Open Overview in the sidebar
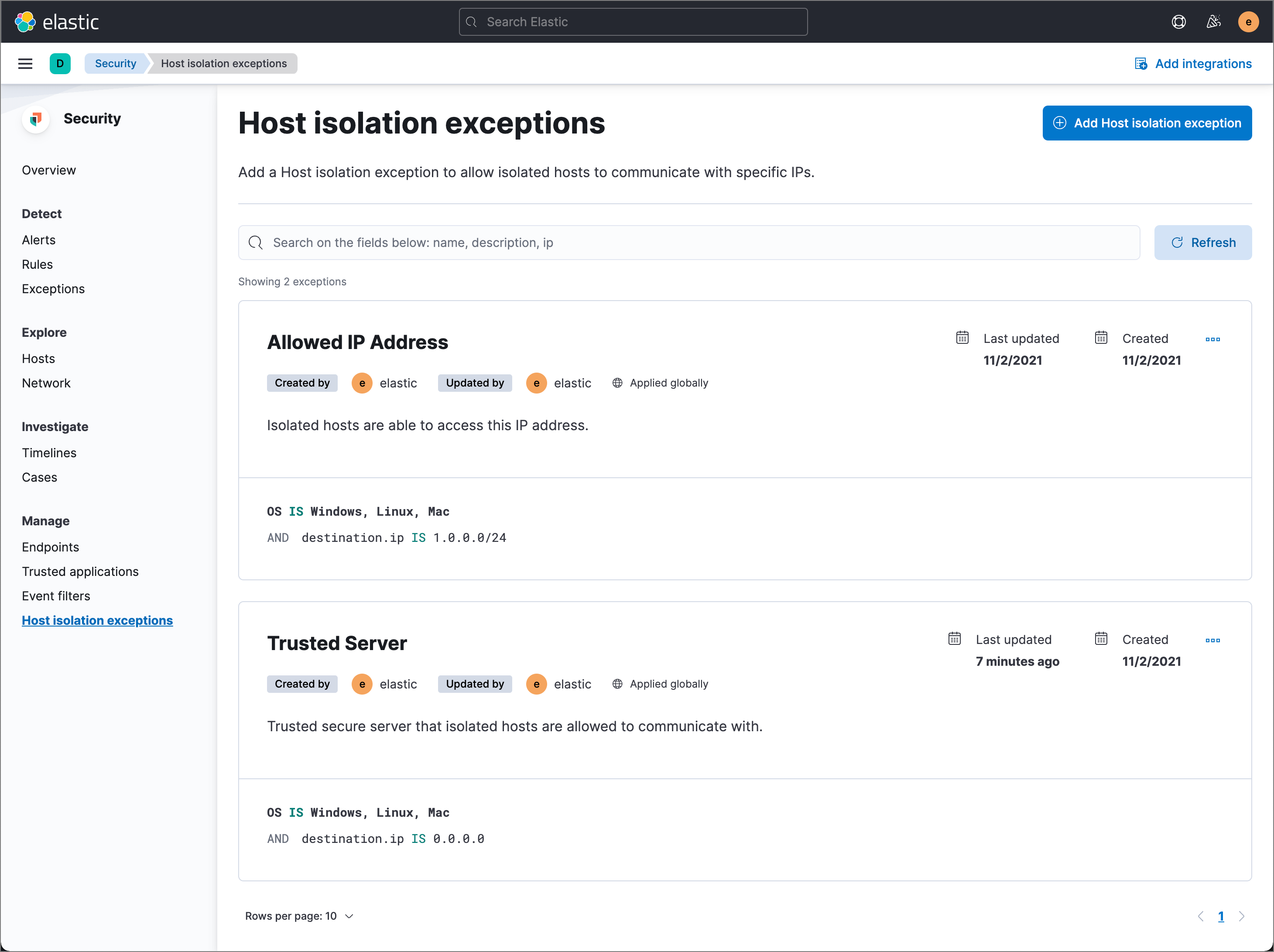The image size is (1274, 952). point(49,171)
